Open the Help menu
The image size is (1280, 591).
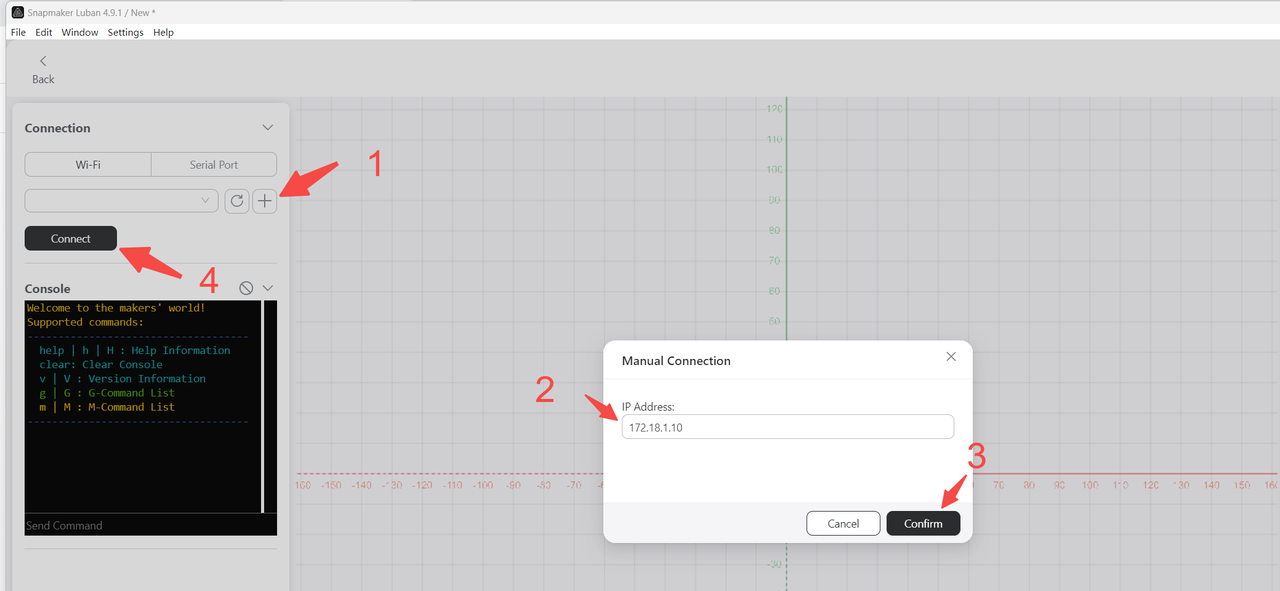coord(163,32)
